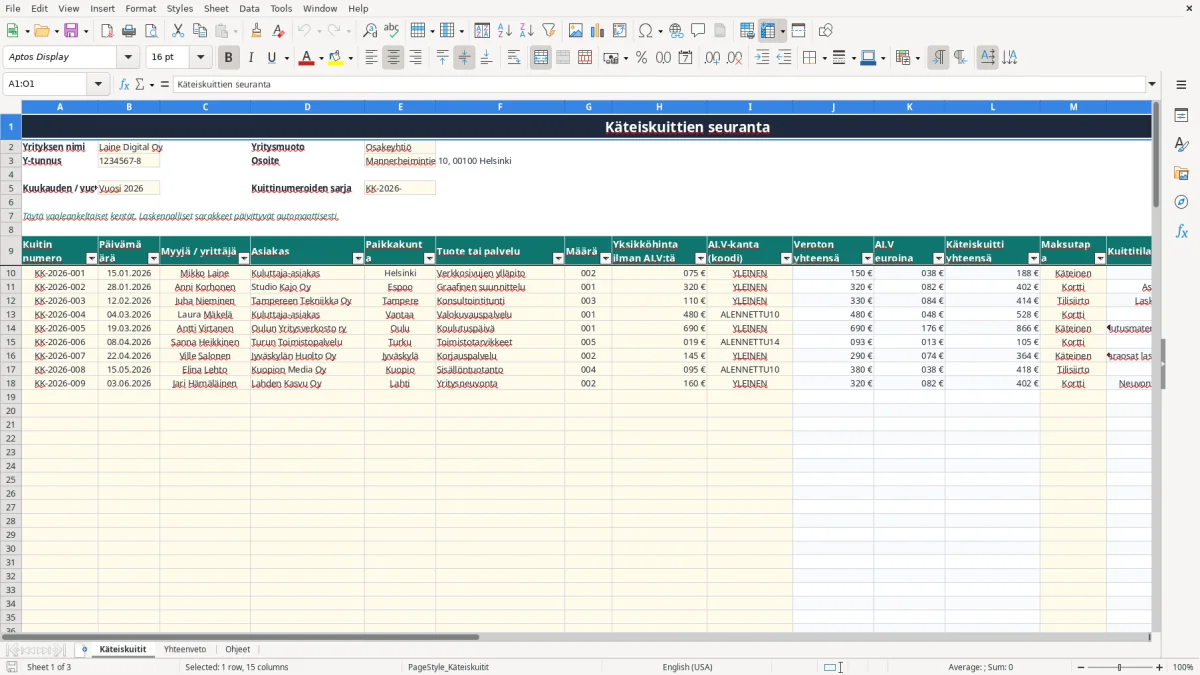1200x675 pixels.
Task: Open filter dropdown for Määrä column
Action: pos(604,258)
